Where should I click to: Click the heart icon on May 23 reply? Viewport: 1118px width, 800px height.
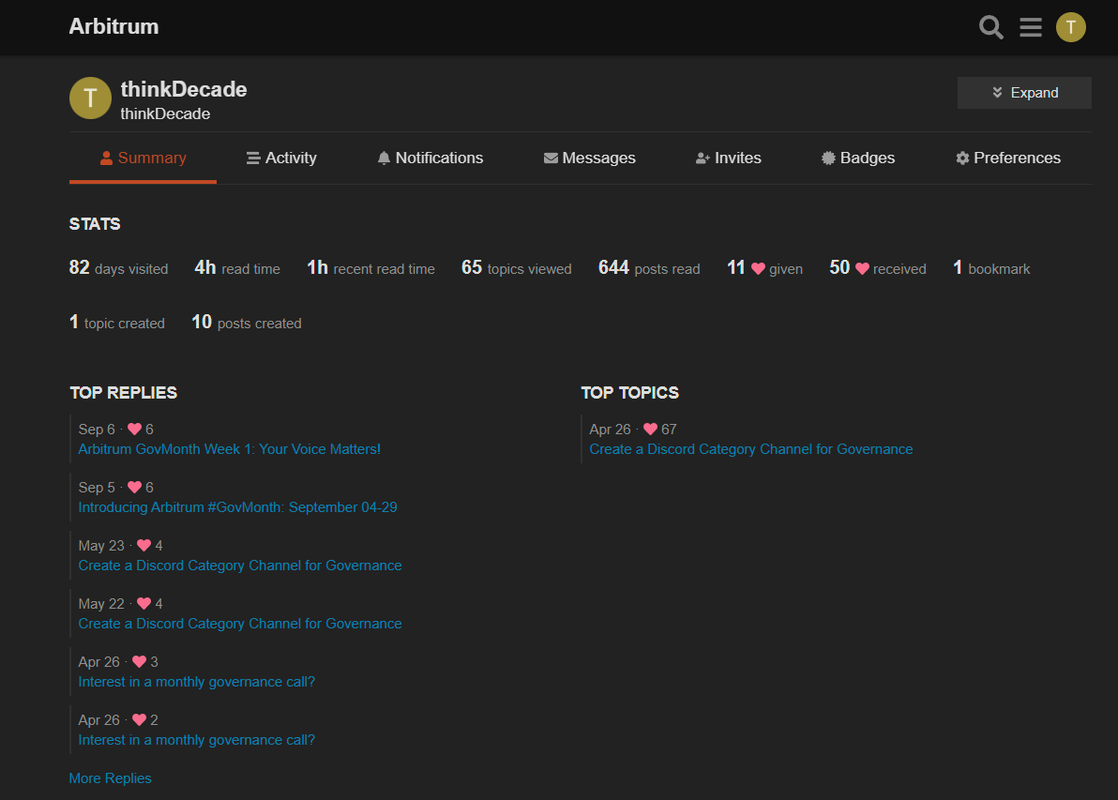143,545
